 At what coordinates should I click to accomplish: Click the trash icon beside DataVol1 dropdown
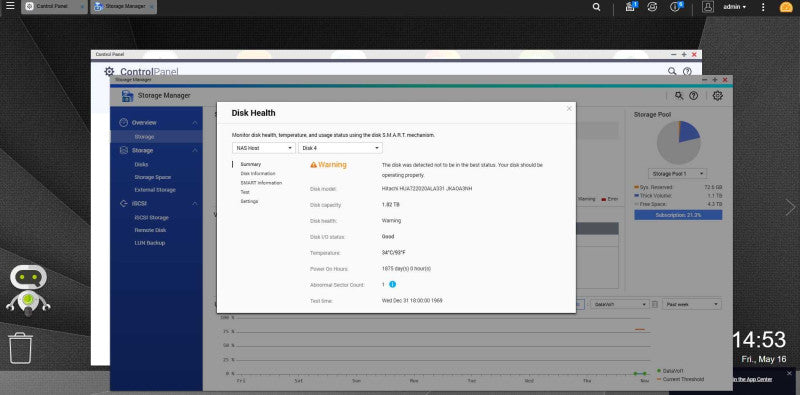point(655,304)
